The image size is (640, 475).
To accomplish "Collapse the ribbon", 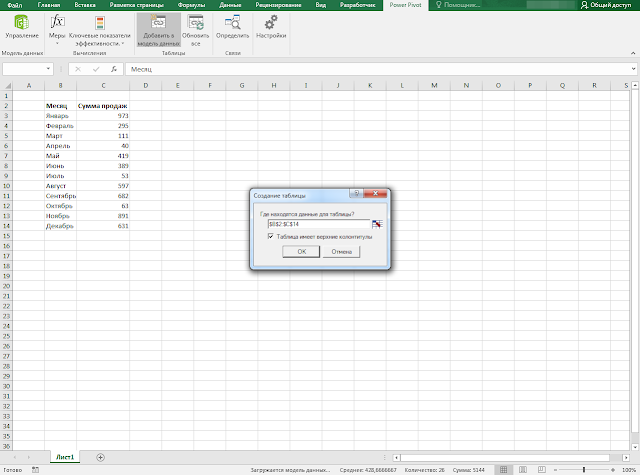I will click(633, 53).
